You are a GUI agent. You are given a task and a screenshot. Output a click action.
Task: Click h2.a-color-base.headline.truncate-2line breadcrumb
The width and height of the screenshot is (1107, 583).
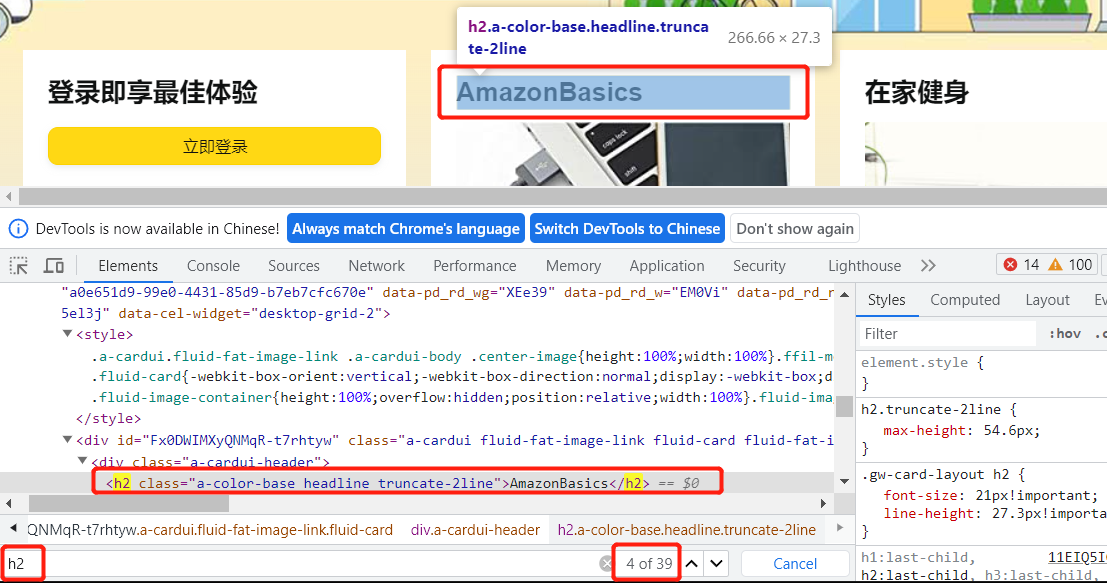tap(686, 530)
